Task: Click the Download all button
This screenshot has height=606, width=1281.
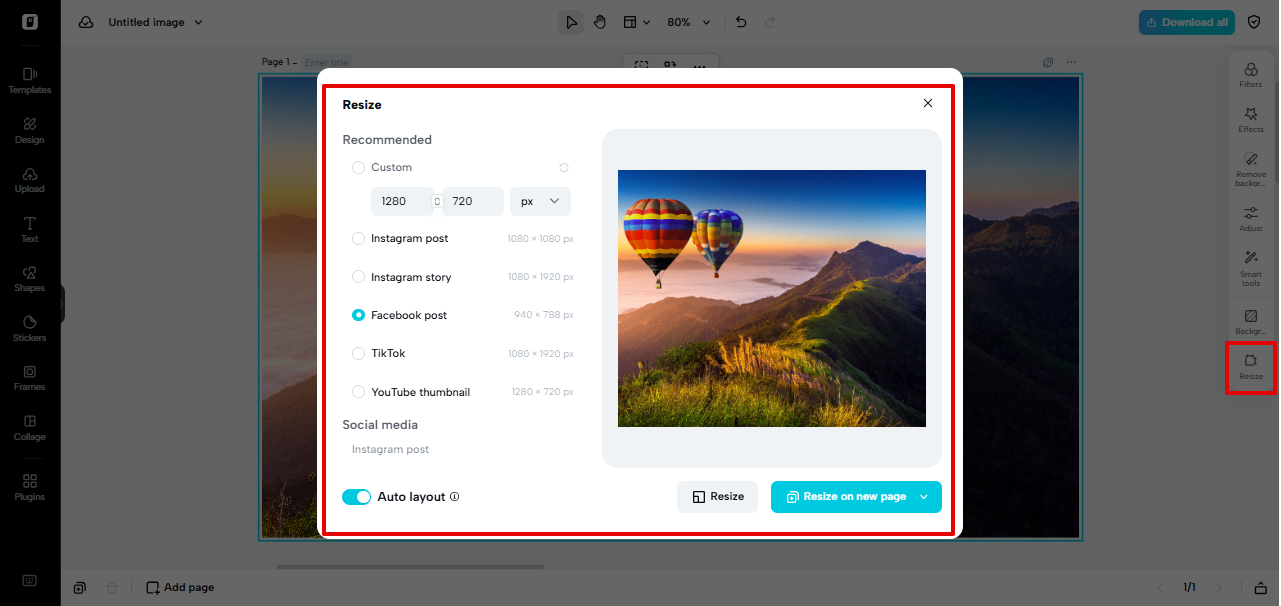Action: click(x=1186, y=21)
